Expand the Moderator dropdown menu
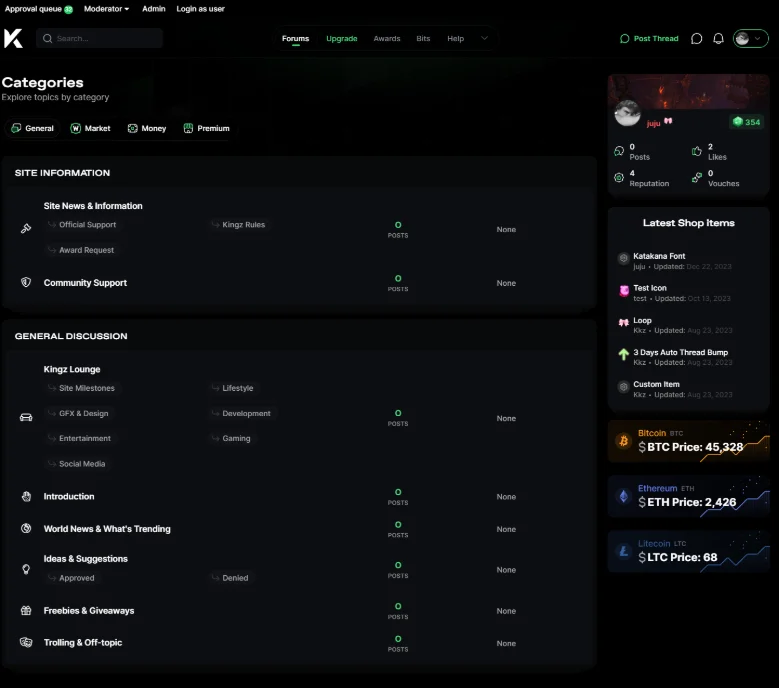Viewport: 779px width, 688px height. pos(106,9)
